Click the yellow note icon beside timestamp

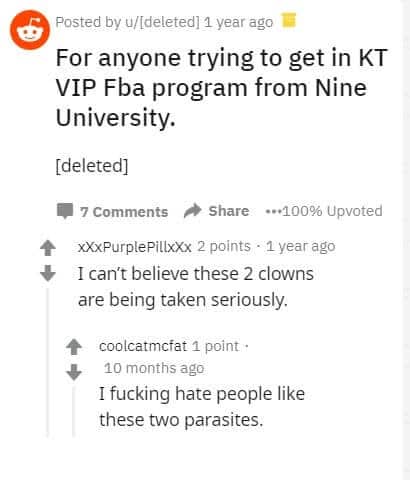(x=289, y=20)
